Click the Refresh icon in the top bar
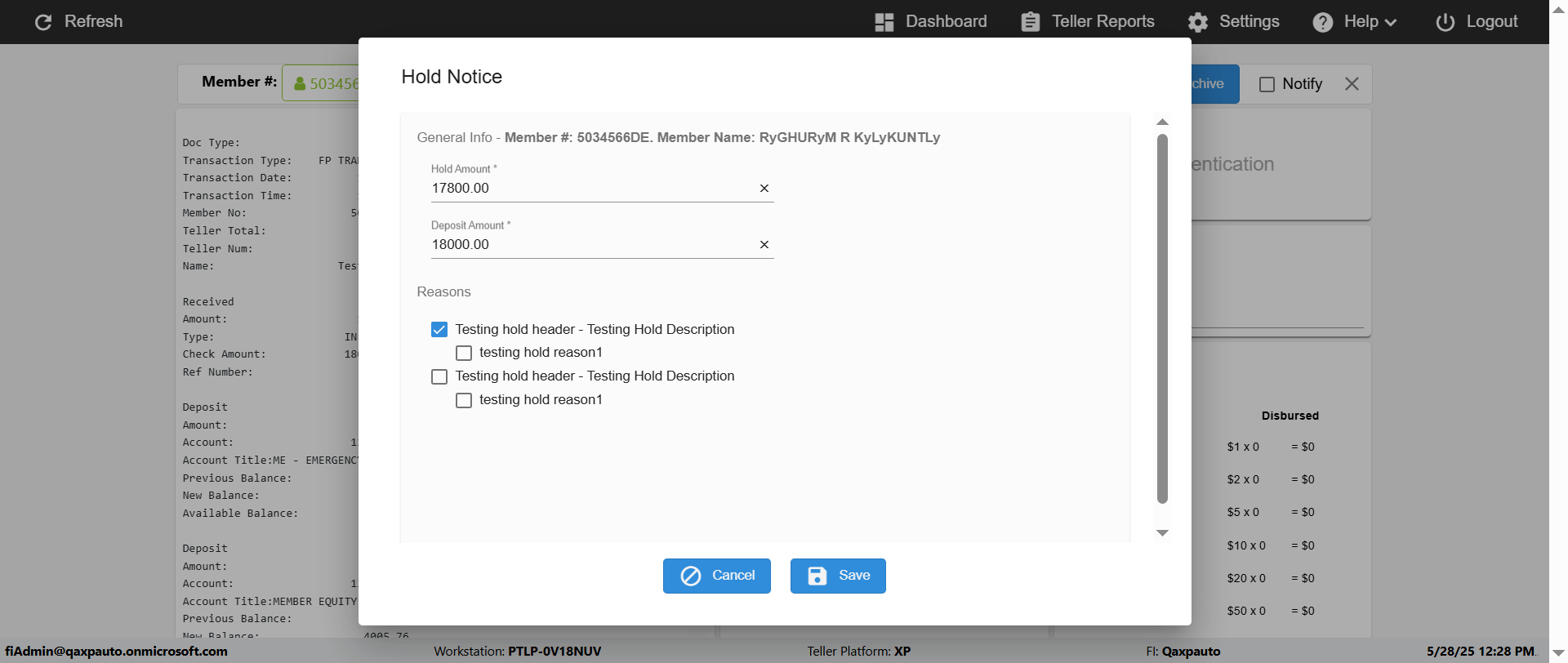This screenshot has height=663, width=1568. tap(43, 22)
